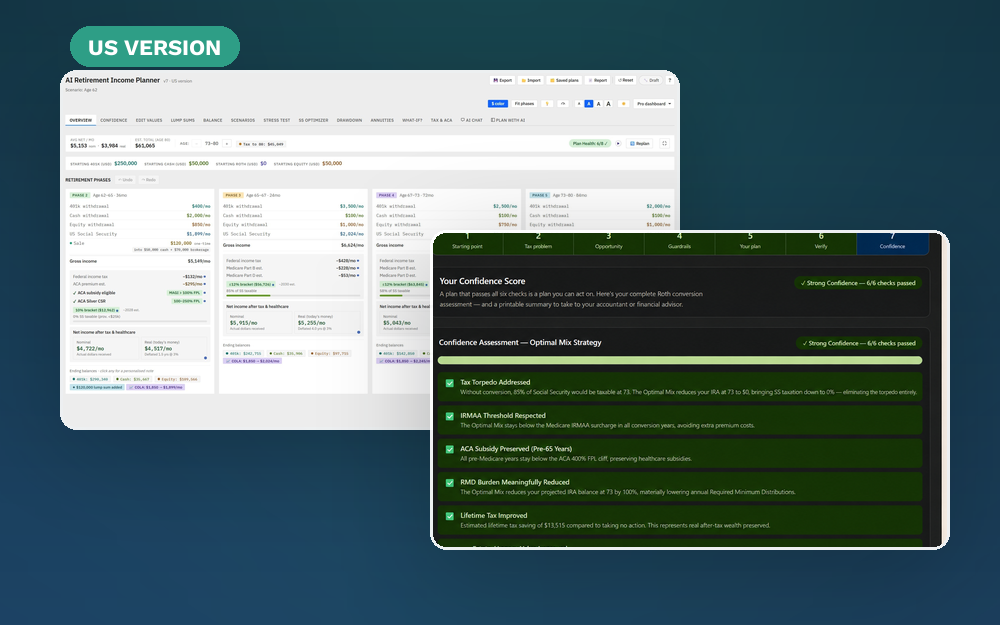Open the Lump Sums tab
This screenshot has height=625, width=1000.
click(x=182, y=120)
